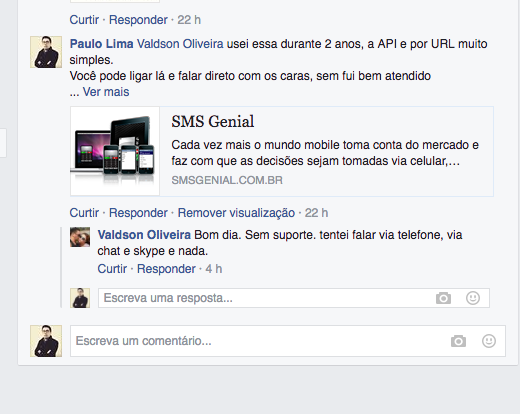Click Responder on the top comment
This screenshot has height=414, width=520.
click(138, 20)
